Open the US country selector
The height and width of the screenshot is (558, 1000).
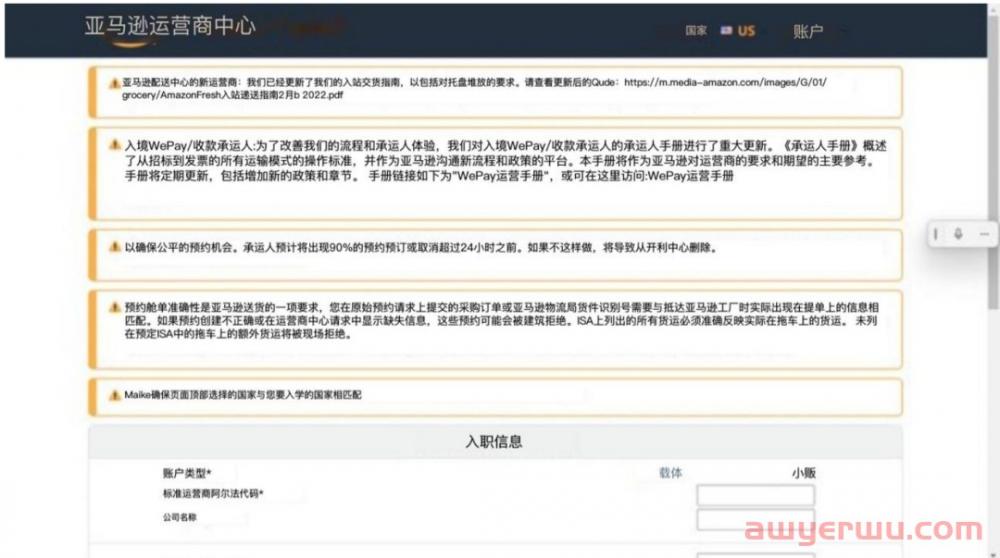[739, 31]
